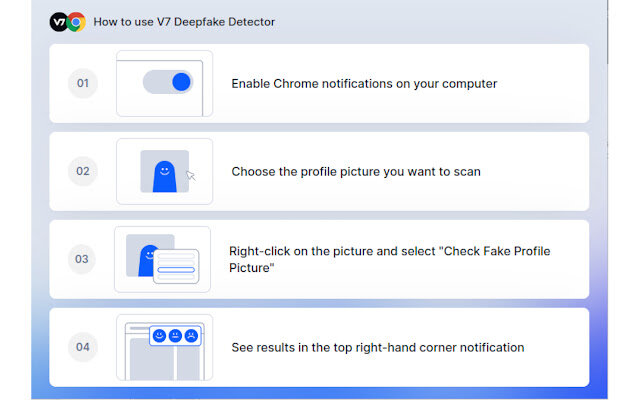Click "How to use V7 Deepfake Detector" title
Screen dimensions: 640x400
[184, 22]
